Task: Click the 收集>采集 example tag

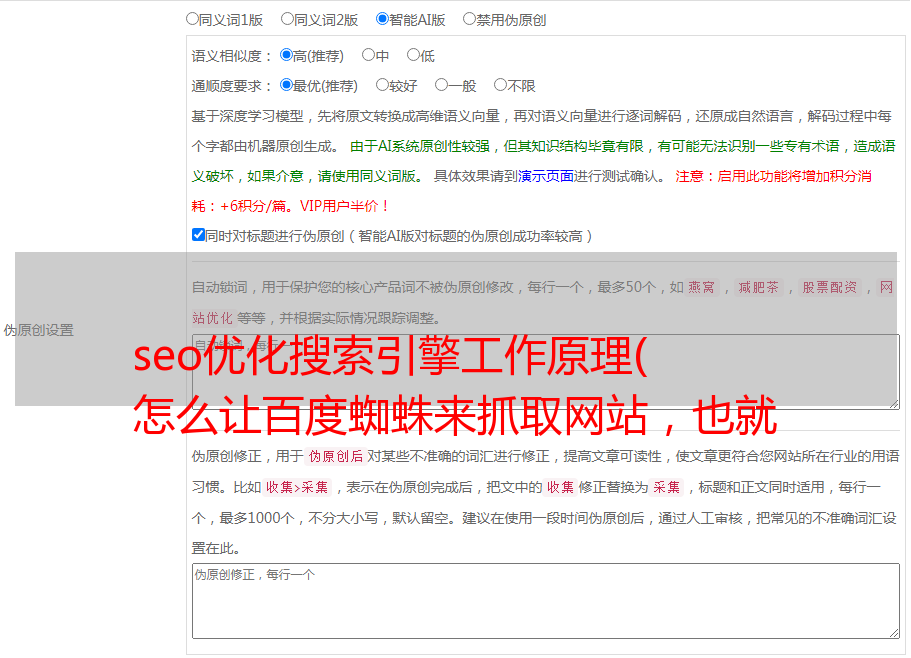Action: pos(297,487)
